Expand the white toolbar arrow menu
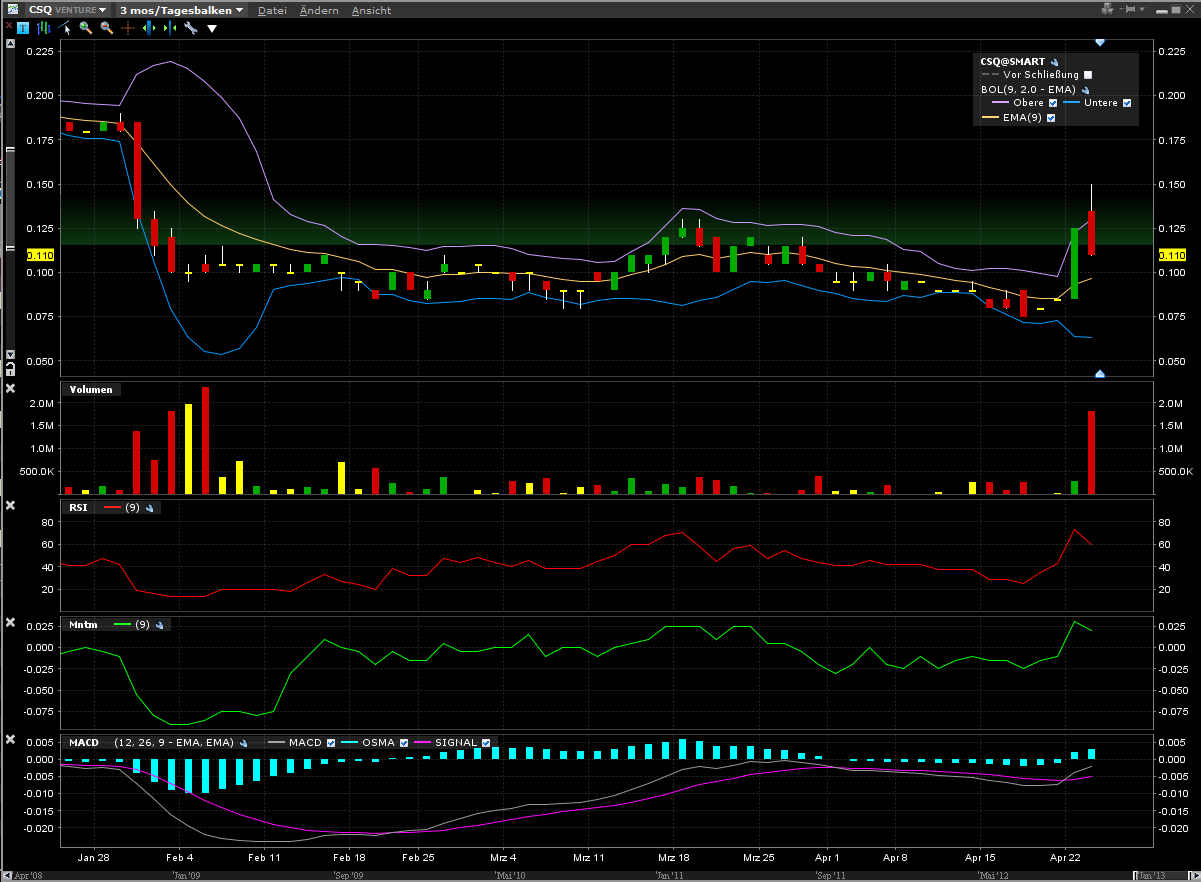Image resolution: width=1201 pixels, height=882 pixels. click(212, 29)
